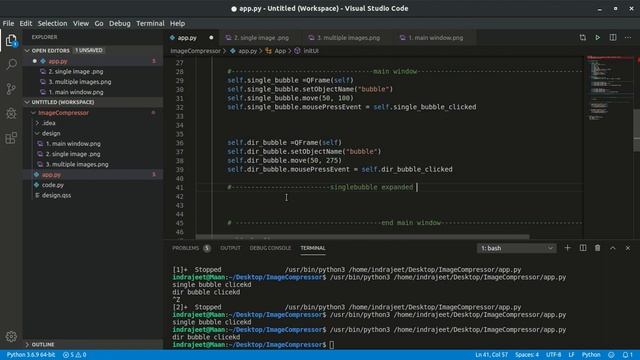Change language mode Python
The height and width of the screenshot is (360, 640).
(591, 355)
